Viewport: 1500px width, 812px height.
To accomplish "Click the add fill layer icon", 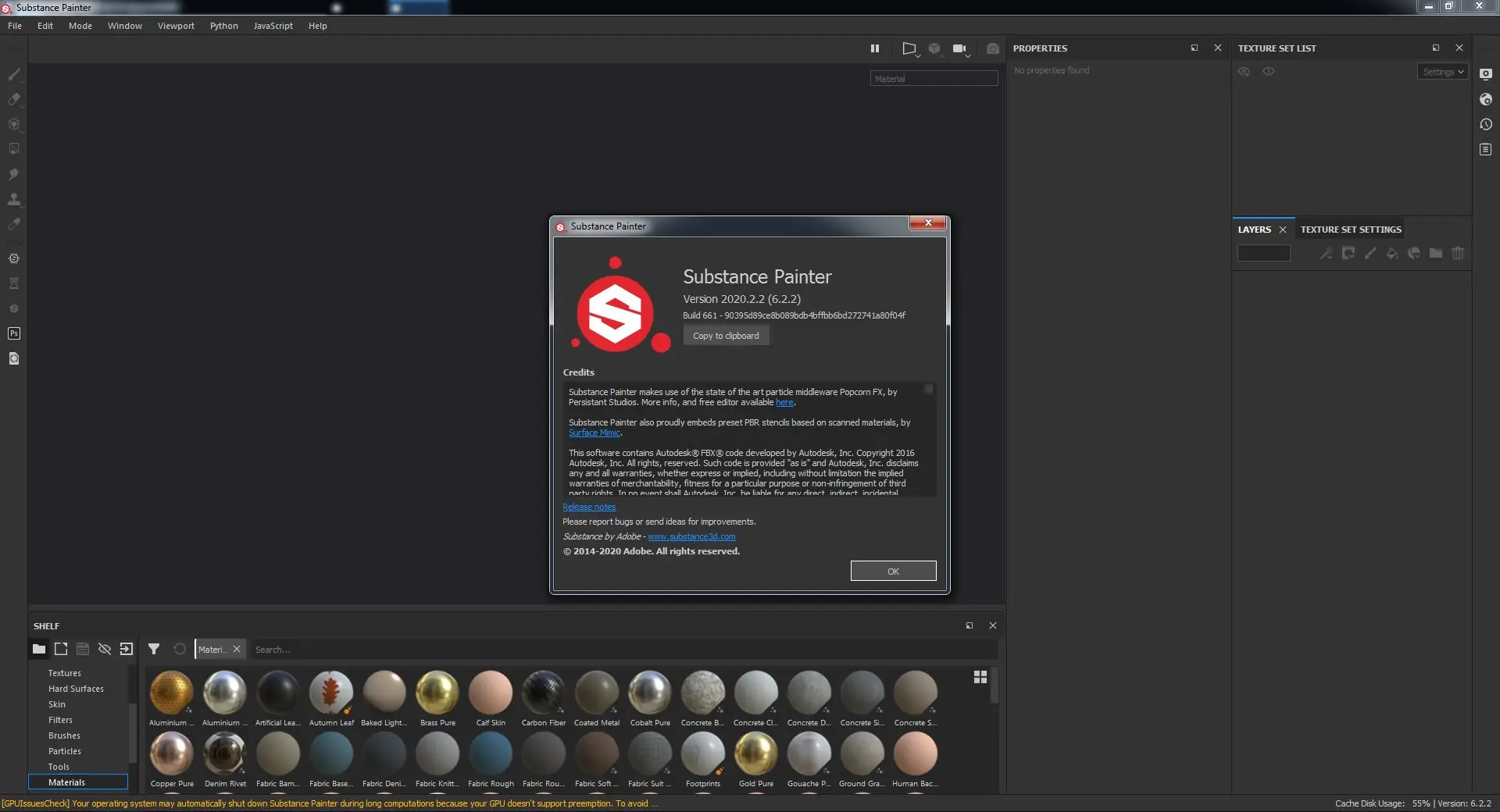I will click(x=1393, y=253).
